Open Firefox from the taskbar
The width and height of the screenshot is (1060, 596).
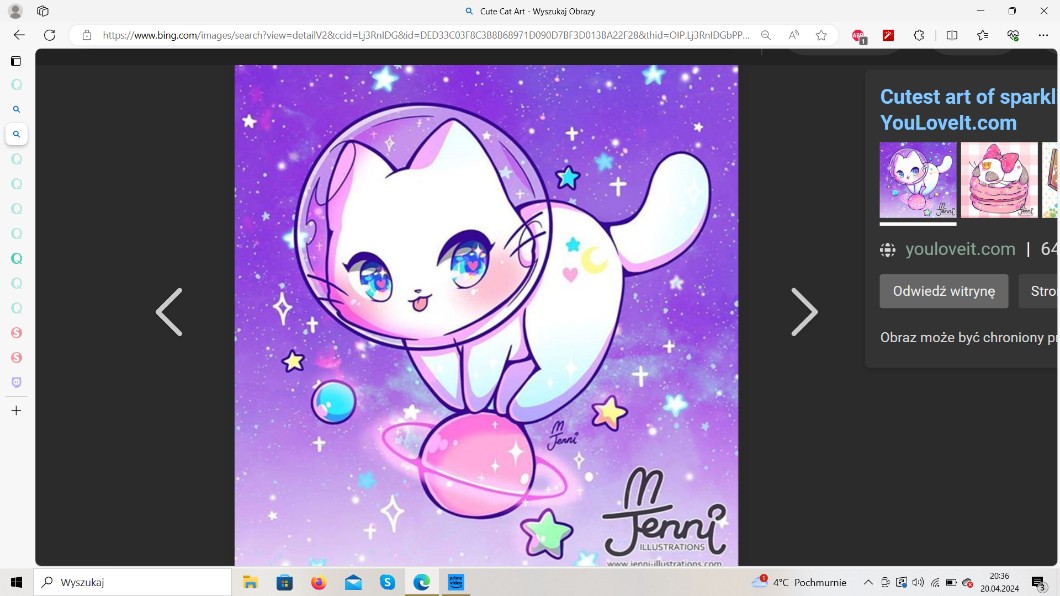click(x=318, y=582)
